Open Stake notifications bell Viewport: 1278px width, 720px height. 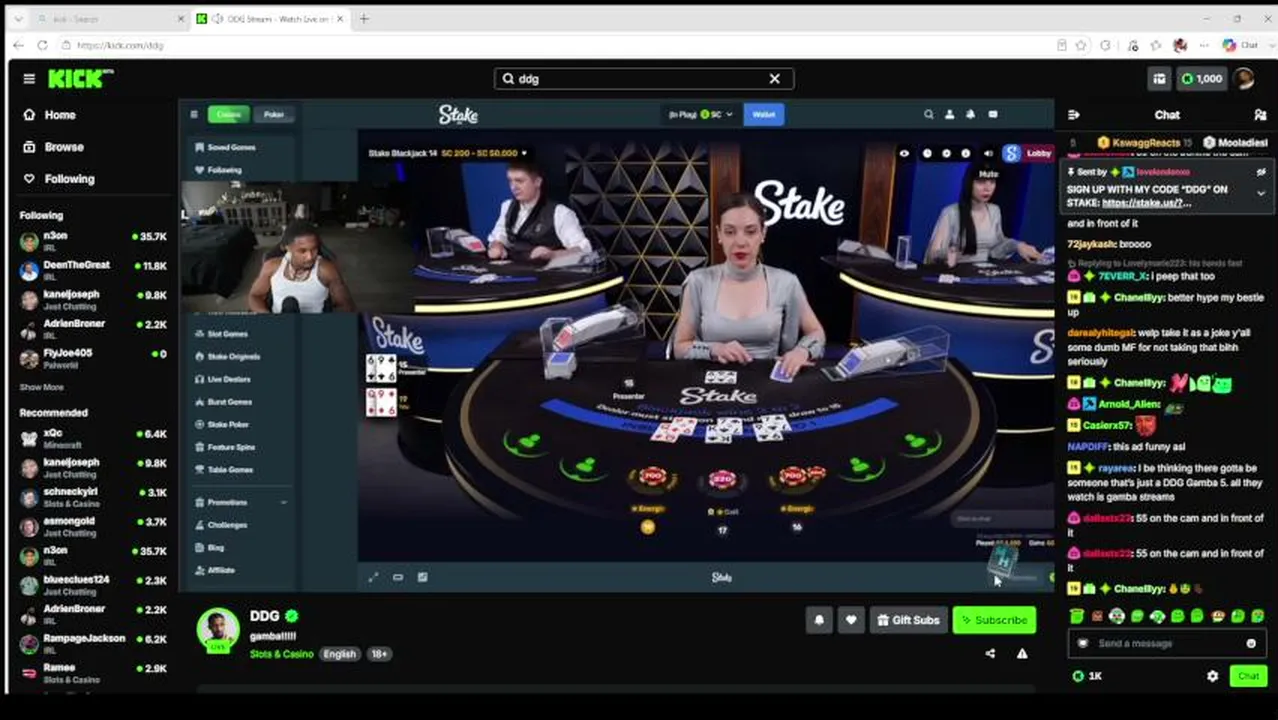tap(971, 114)
